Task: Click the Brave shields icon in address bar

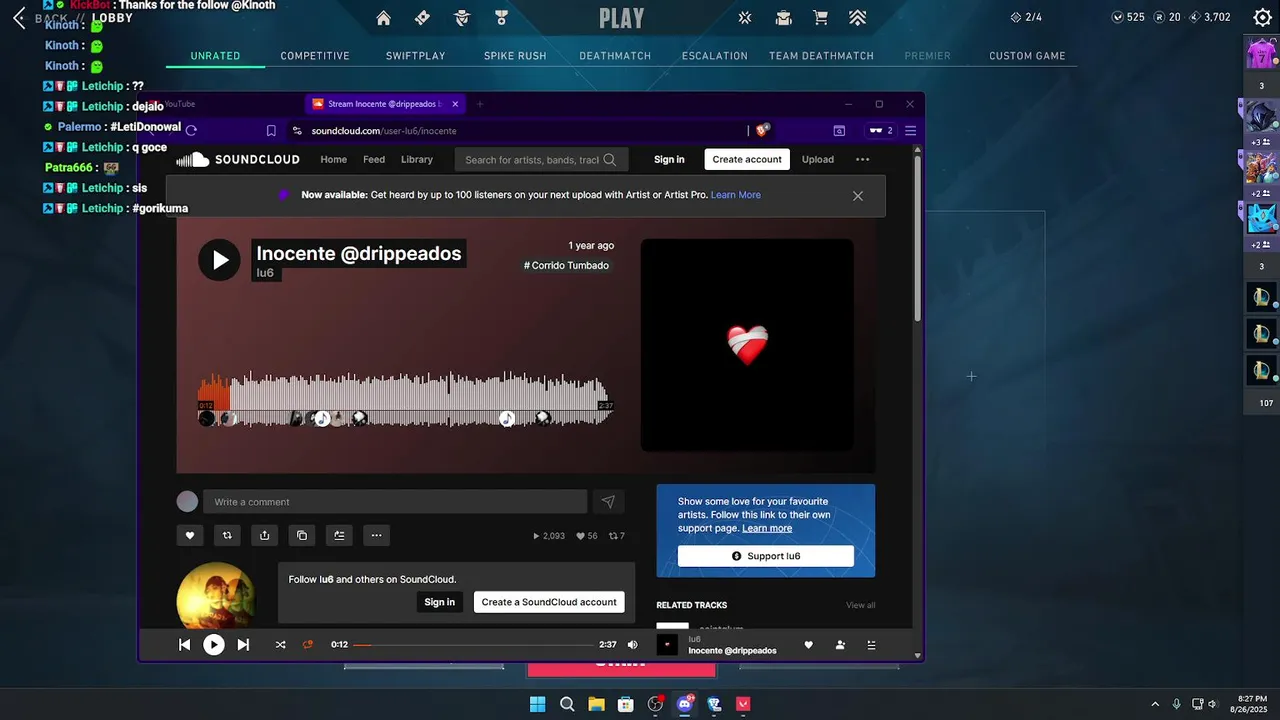Action: 762,130
